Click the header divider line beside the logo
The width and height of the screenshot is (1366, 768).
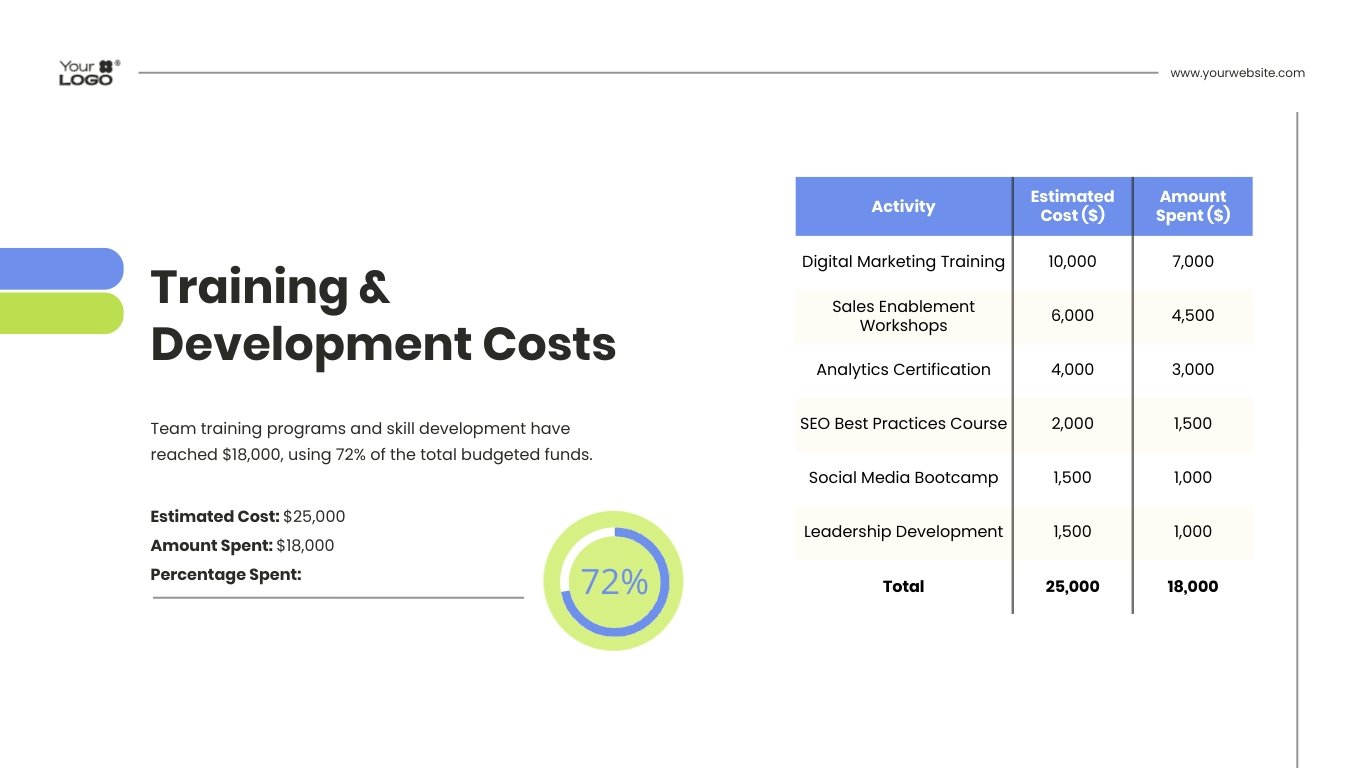point(650,71)
